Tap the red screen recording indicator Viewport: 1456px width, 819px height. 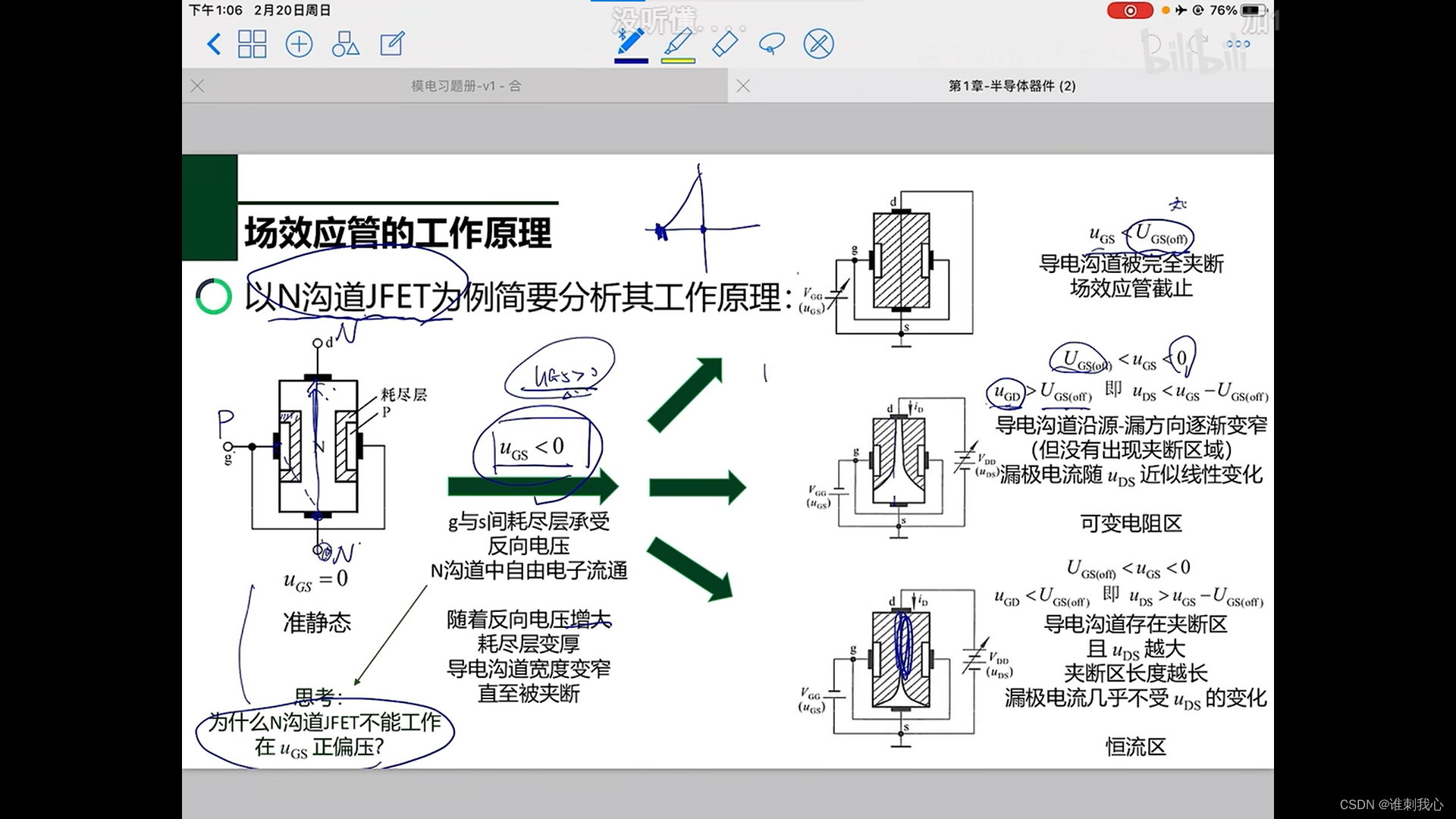pyautogui.click(x=1130, y=11)
